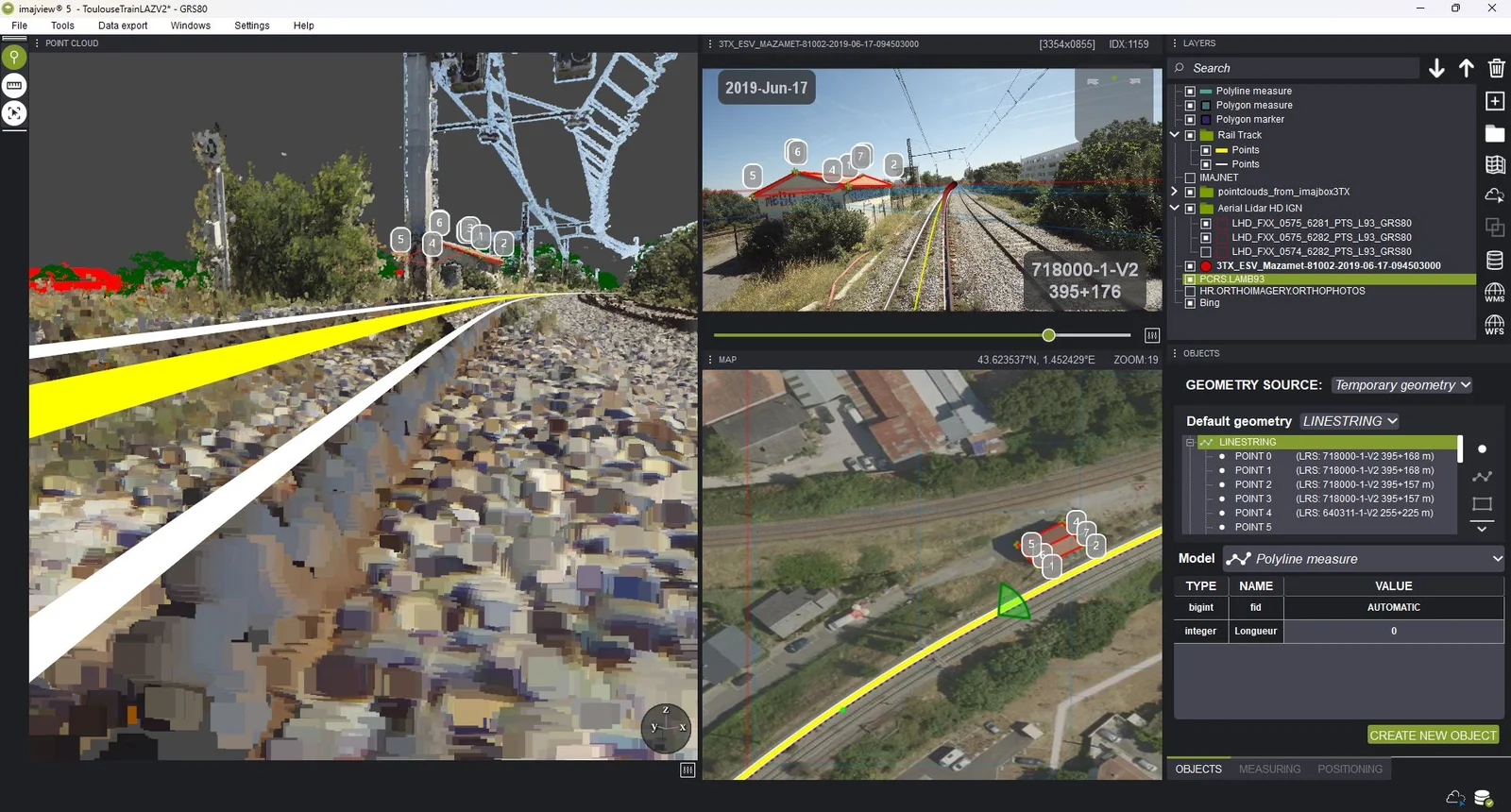
Task: Click the cloud sync icon in layers sidebar
Action: 1495,195
